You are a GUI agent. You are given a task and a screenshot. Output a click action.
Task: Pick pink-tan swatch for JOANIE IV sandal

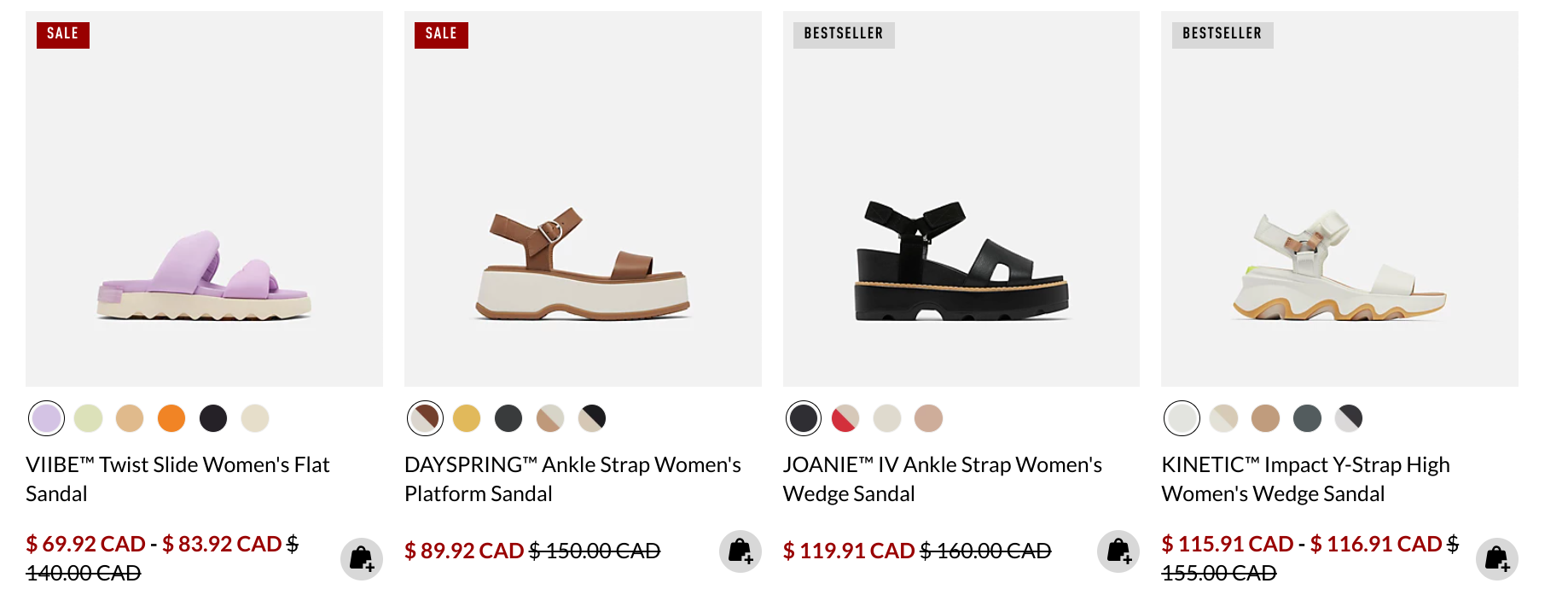click(929, 418)
